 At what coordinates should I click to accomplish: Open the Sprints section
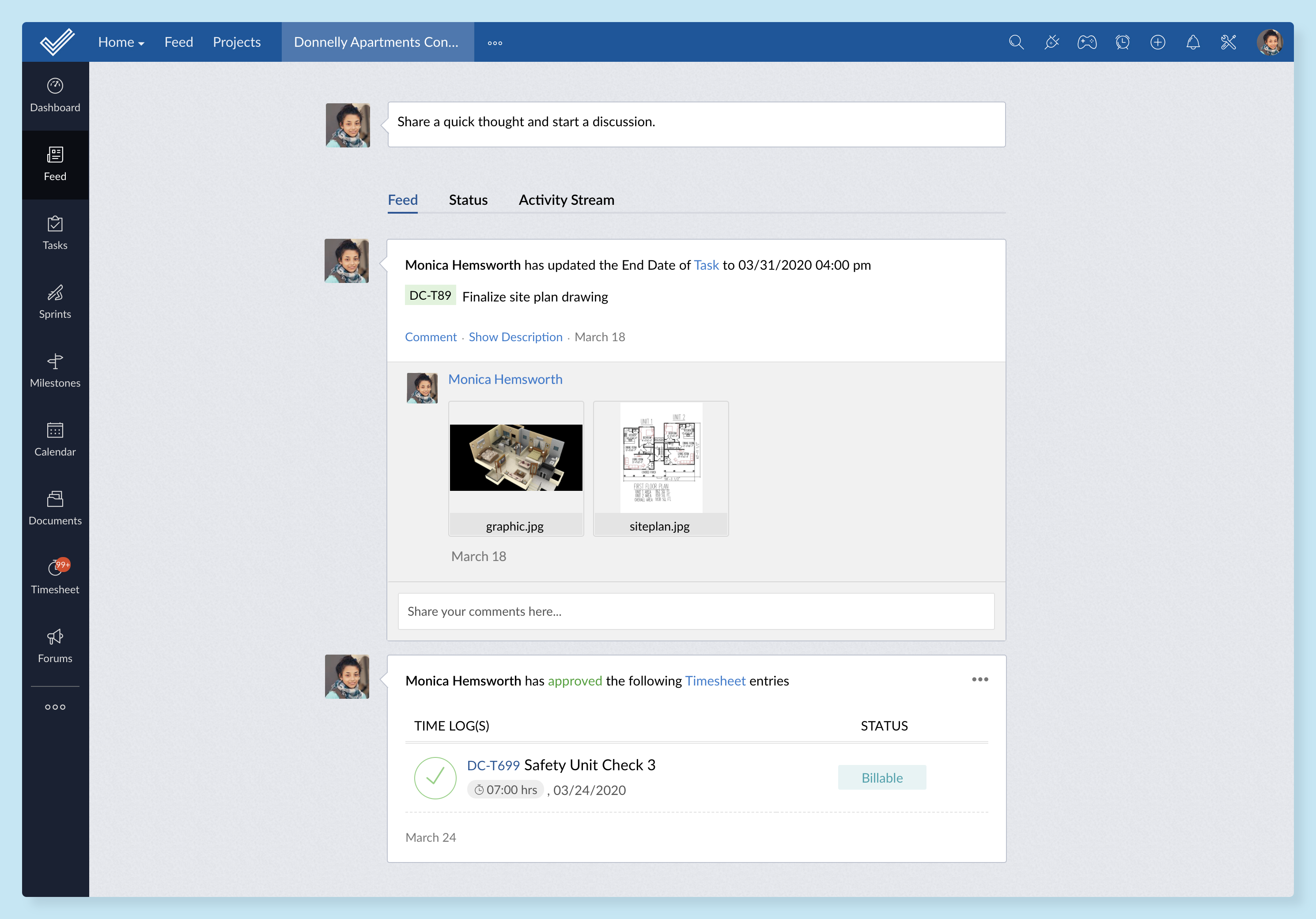(x=55, y=301)
